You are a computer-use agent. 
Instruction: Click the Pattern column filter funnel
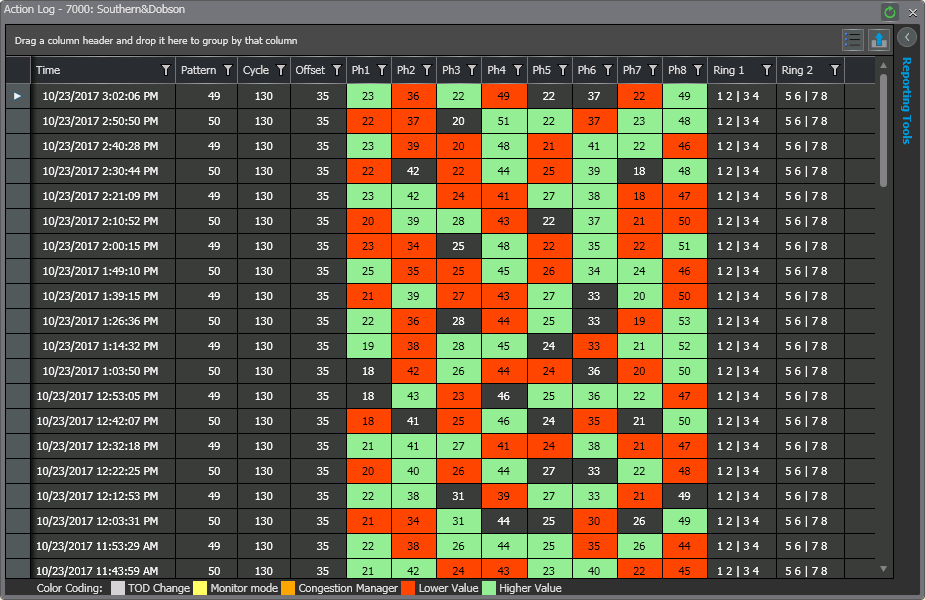pos(228,71)
